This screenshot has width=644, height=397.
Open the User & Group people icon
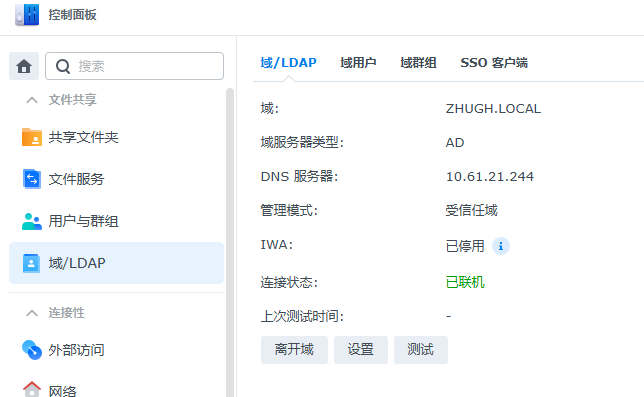pos(32,221)
